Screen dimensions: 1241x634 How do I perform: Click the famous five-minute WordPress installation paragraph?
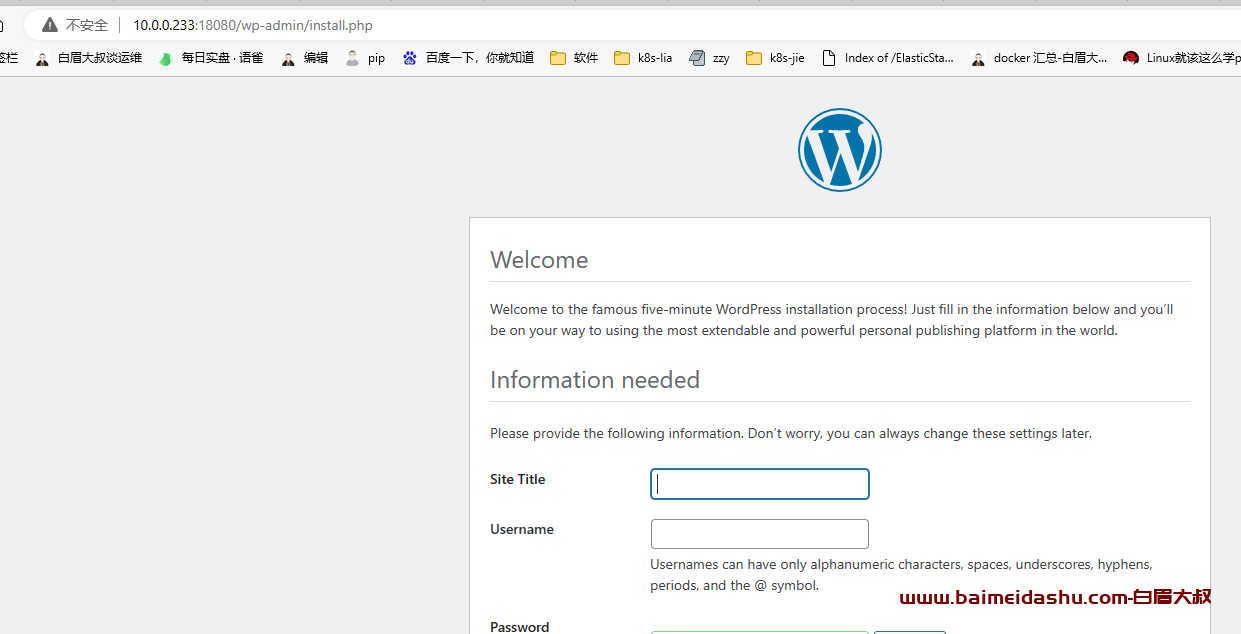click(x=832, y=320)
